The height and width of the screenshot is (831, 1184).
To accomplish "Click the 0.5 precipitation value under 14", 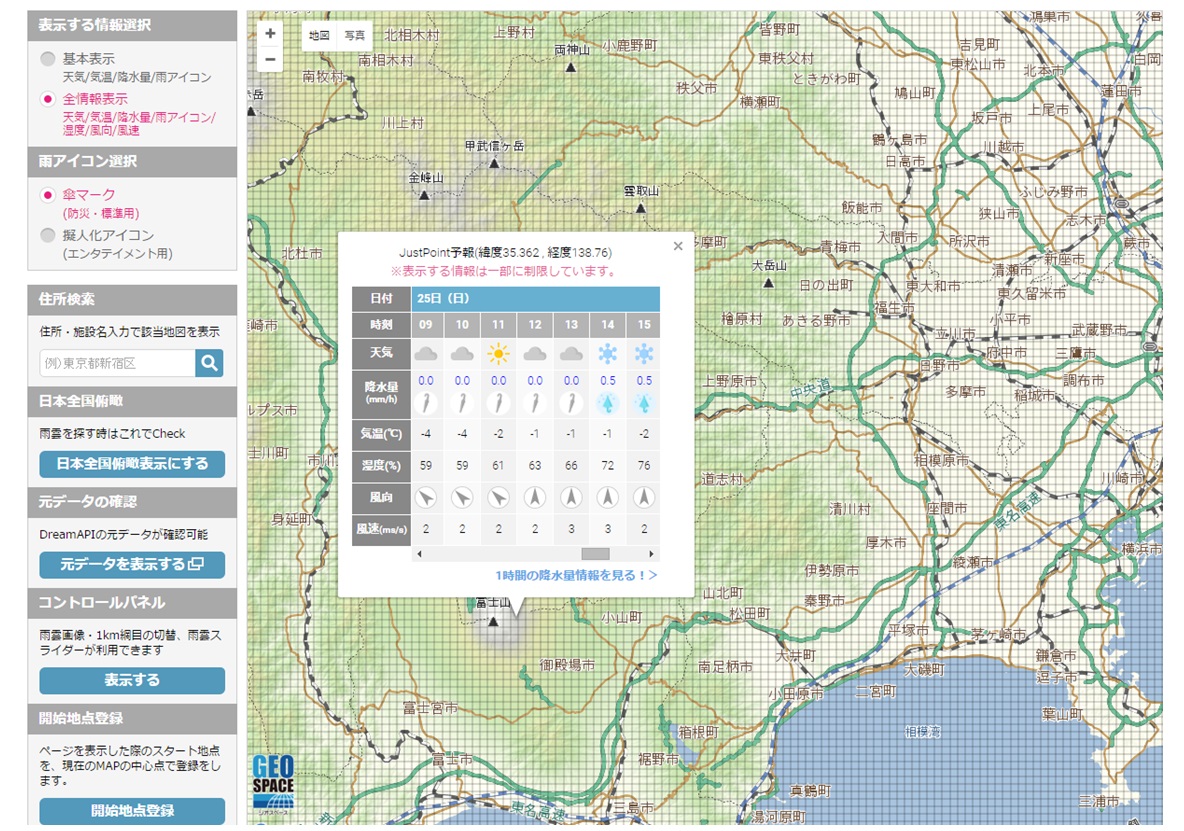I will [x=608, y=380].
